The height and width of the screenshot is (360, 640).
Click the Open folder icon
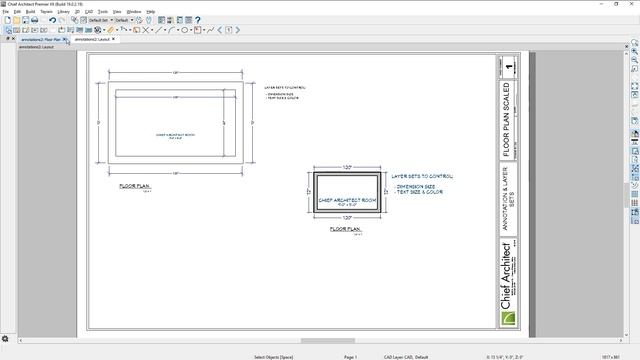(17, 20)
